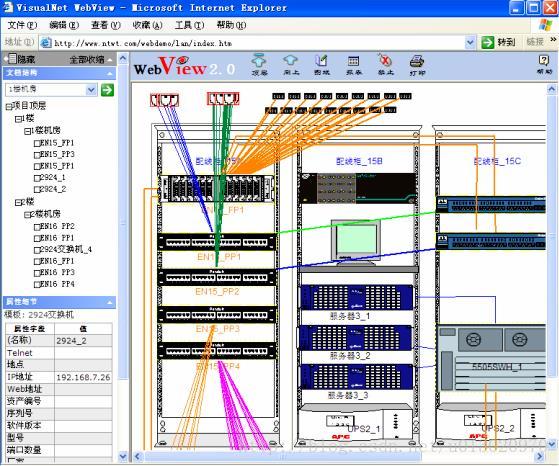Click the IP地址 value 192.168.7.26
Image resolution: width=559 pixels, height=466 pixels.
[x=83, y=377]
